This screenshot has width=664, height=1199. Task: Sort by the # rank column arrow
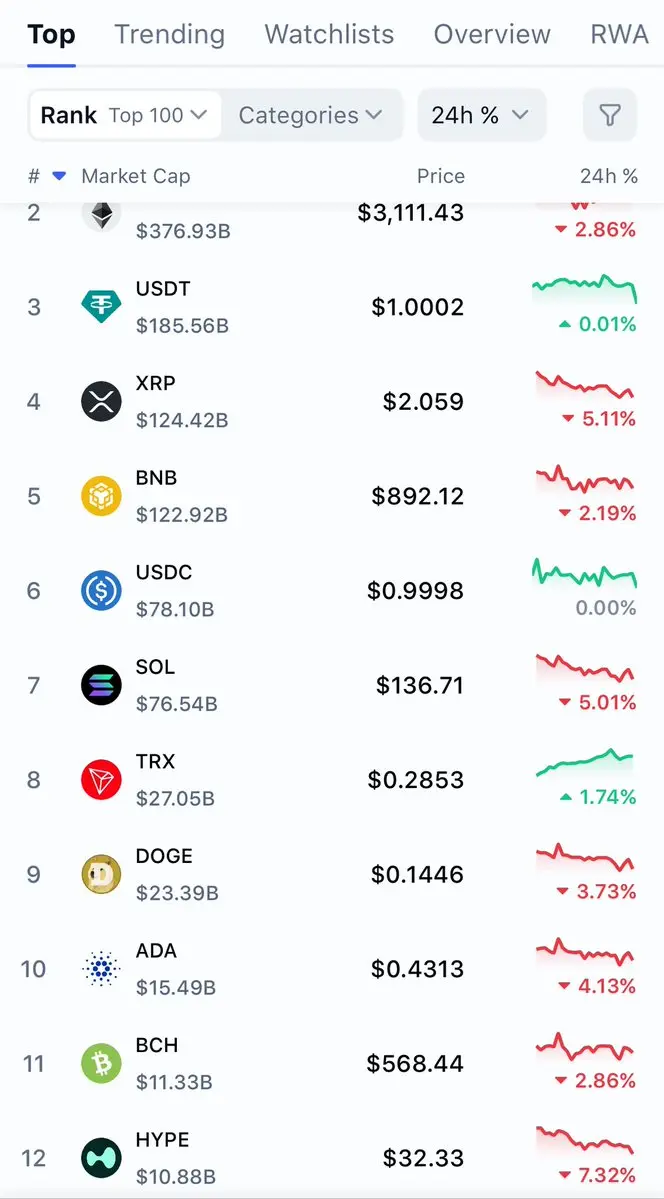pos(58,176)
